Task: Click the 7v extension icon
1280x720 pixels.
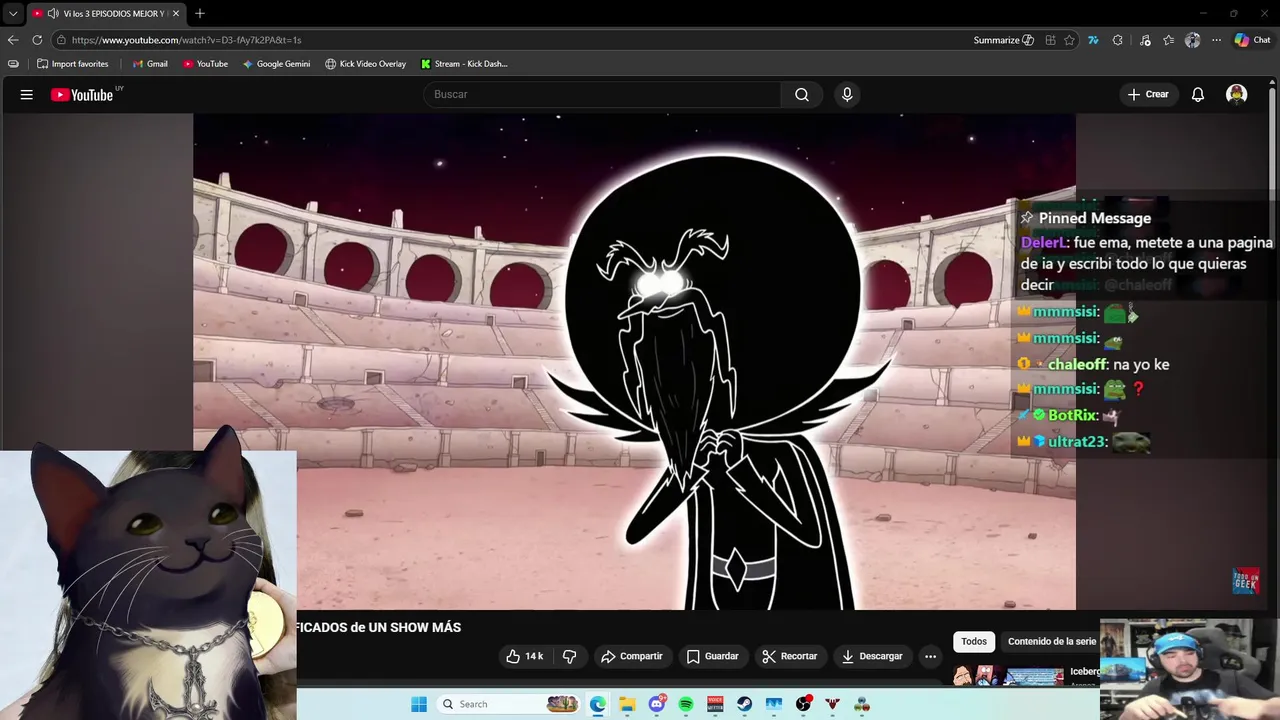Action: pyautogui.click(x=1093, y=40)
